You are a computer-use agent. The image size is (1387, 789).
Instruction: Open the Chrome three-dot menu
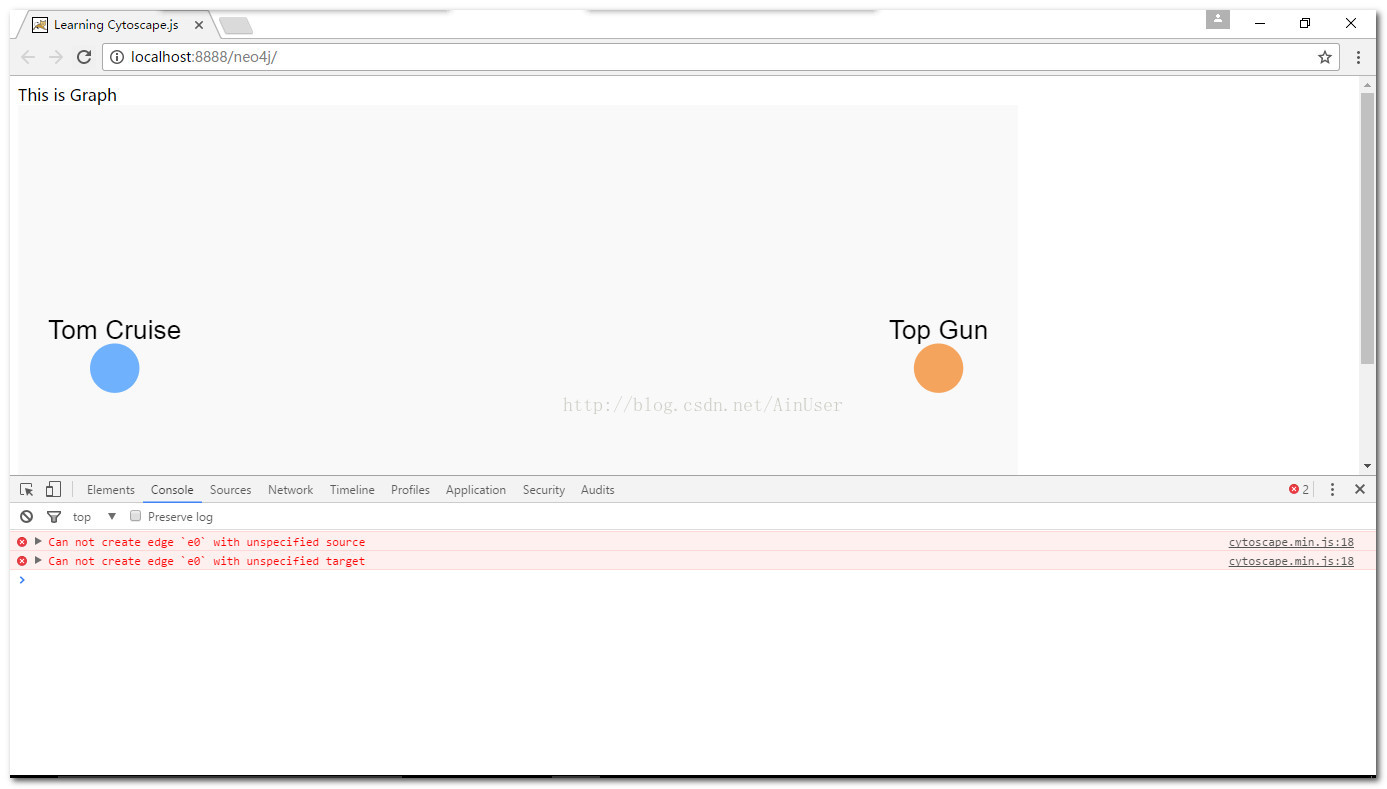(1358, 57)
